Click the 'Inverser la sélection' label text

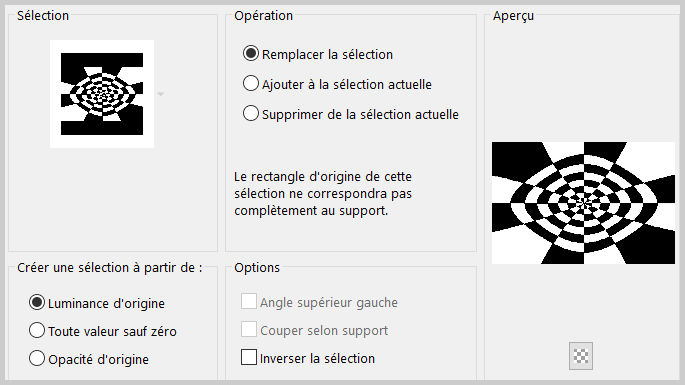[317, 359]
